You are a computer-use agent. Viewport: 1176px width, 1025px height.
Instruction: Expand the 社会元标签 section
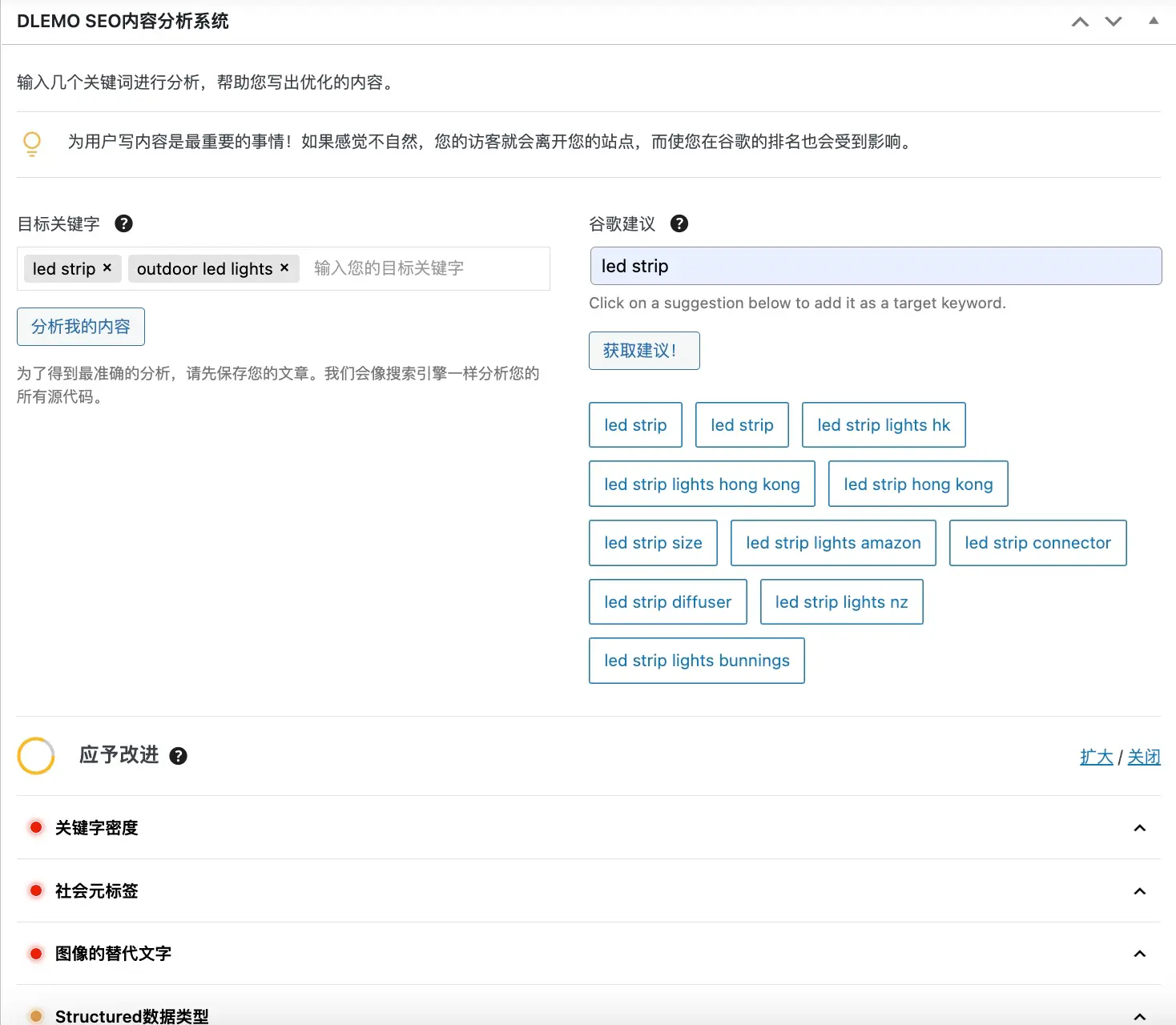[1139, 891]
